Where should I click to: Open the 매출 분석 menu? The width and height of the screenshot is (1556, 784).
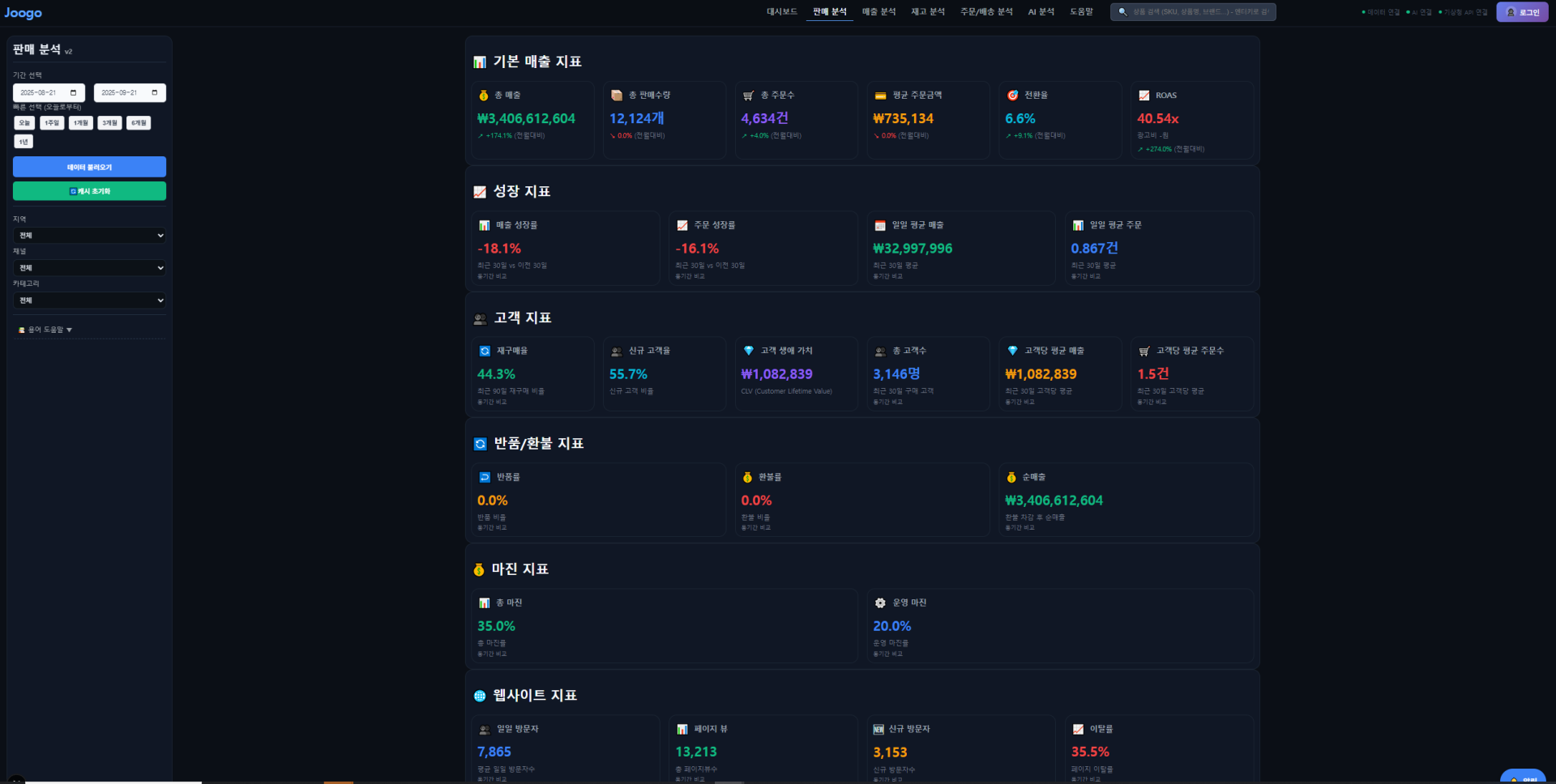[879, 12]
